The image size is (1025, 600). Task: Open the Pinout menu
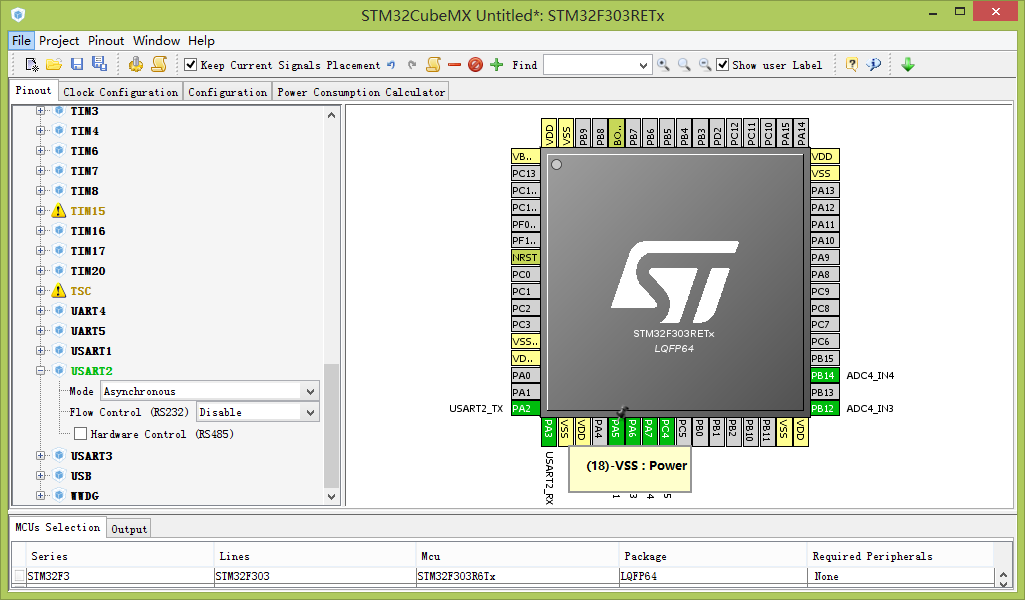[106, 40]
